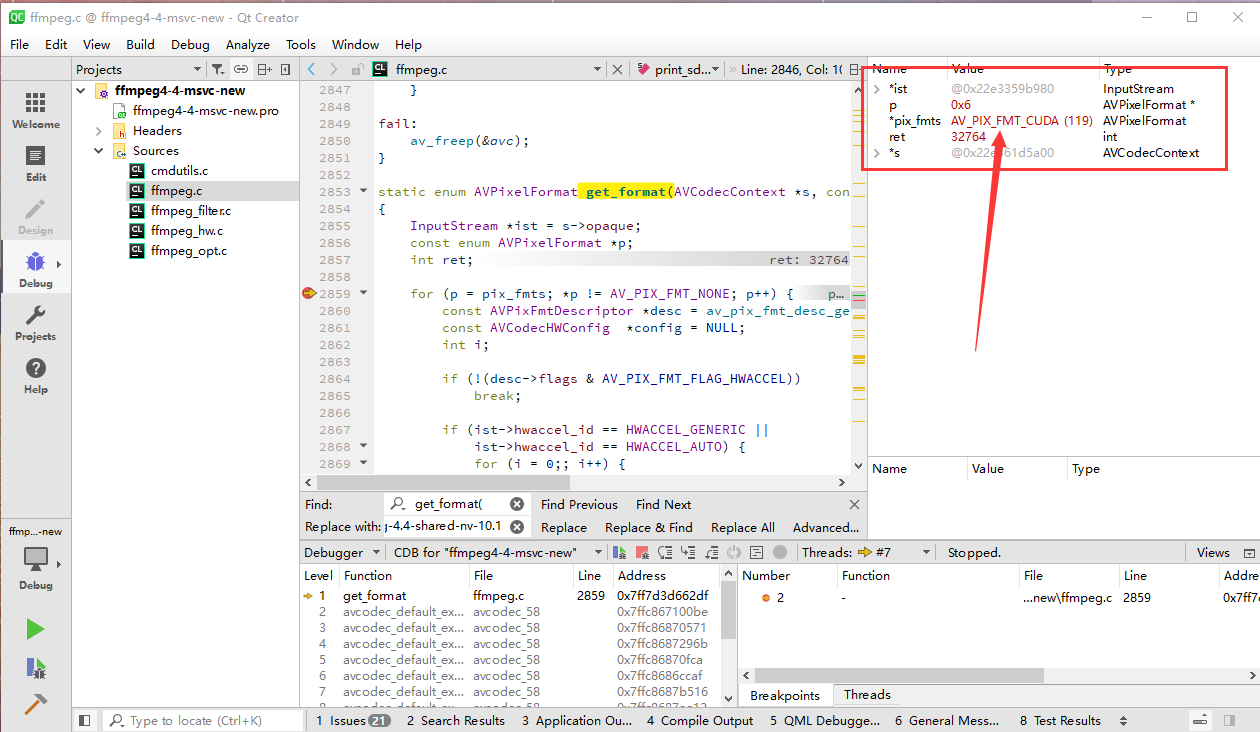Click the Restart debugging session icon
The width and height of the screenshot is (1260, 732).
click(x=734, y=552)
